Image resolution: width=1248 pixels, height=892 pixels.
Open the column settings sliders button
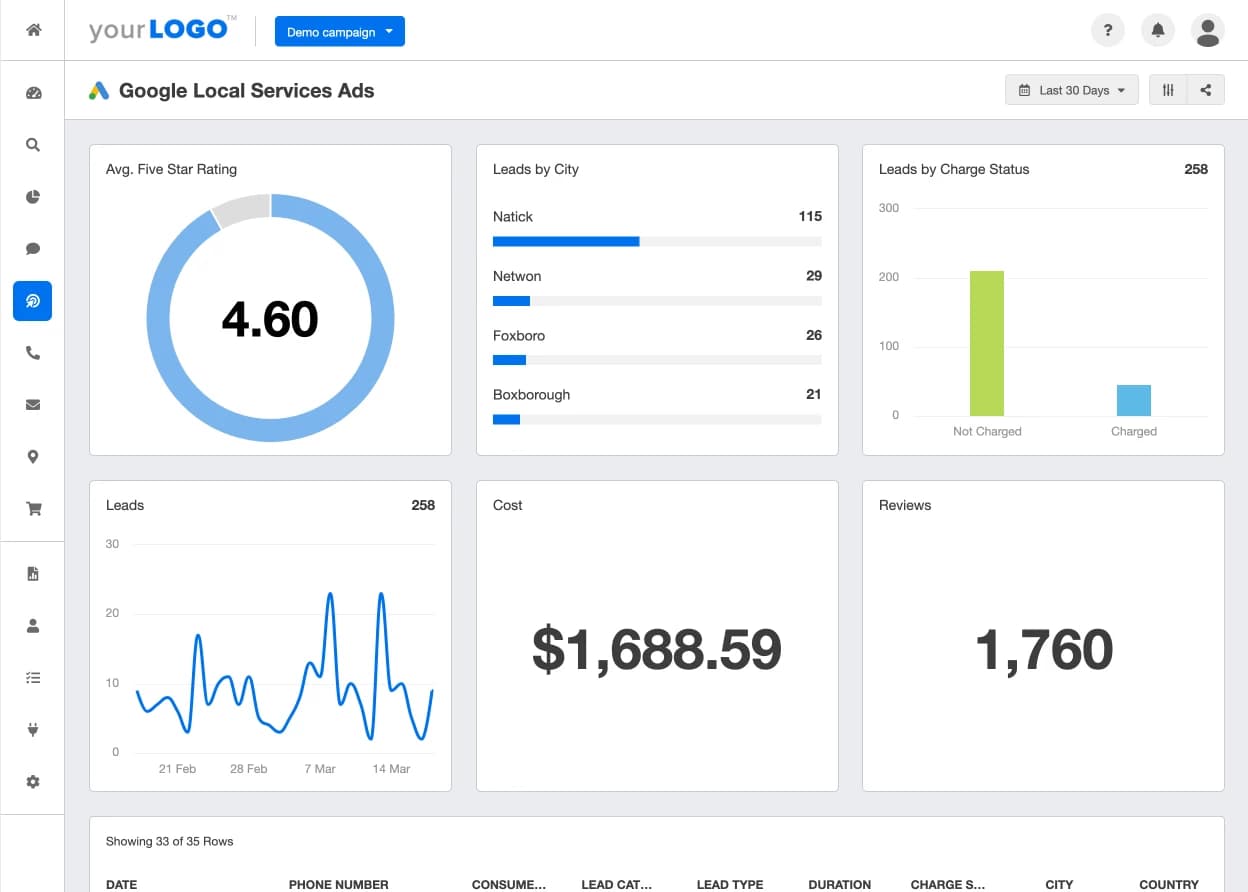(x=1168, y=90)
